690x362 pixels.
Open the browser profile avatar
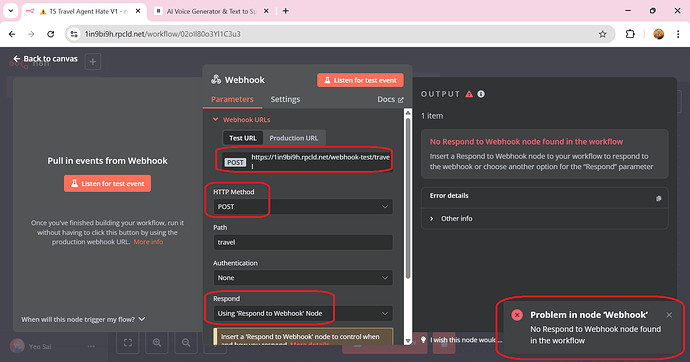point(658,34)
